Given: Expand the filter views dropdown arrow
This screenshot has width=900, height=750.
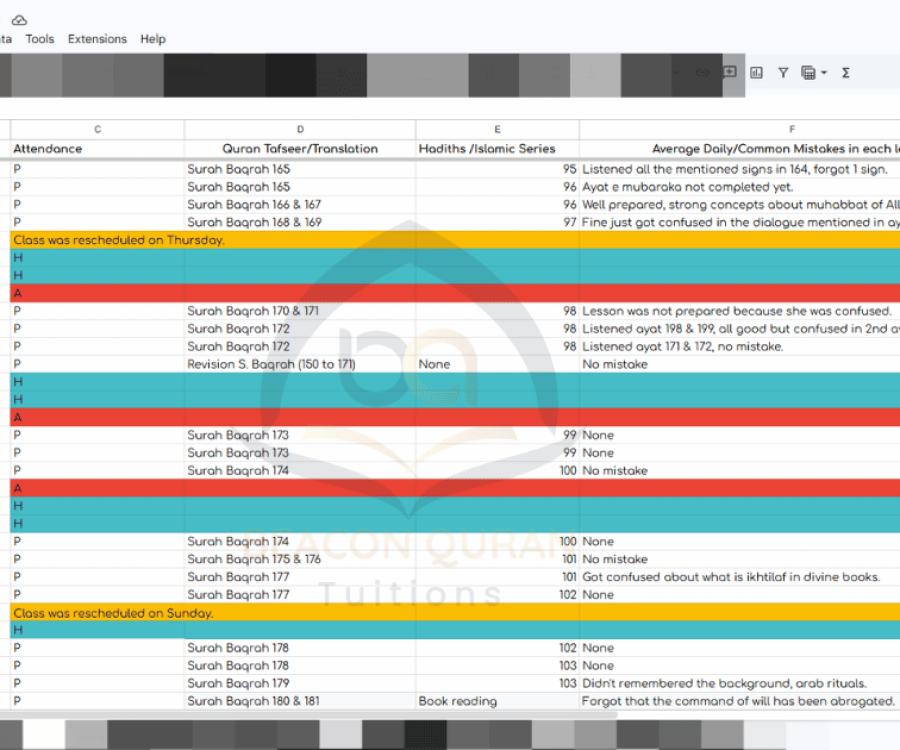Looking at the screenshot, I should (x=824, y=73).
